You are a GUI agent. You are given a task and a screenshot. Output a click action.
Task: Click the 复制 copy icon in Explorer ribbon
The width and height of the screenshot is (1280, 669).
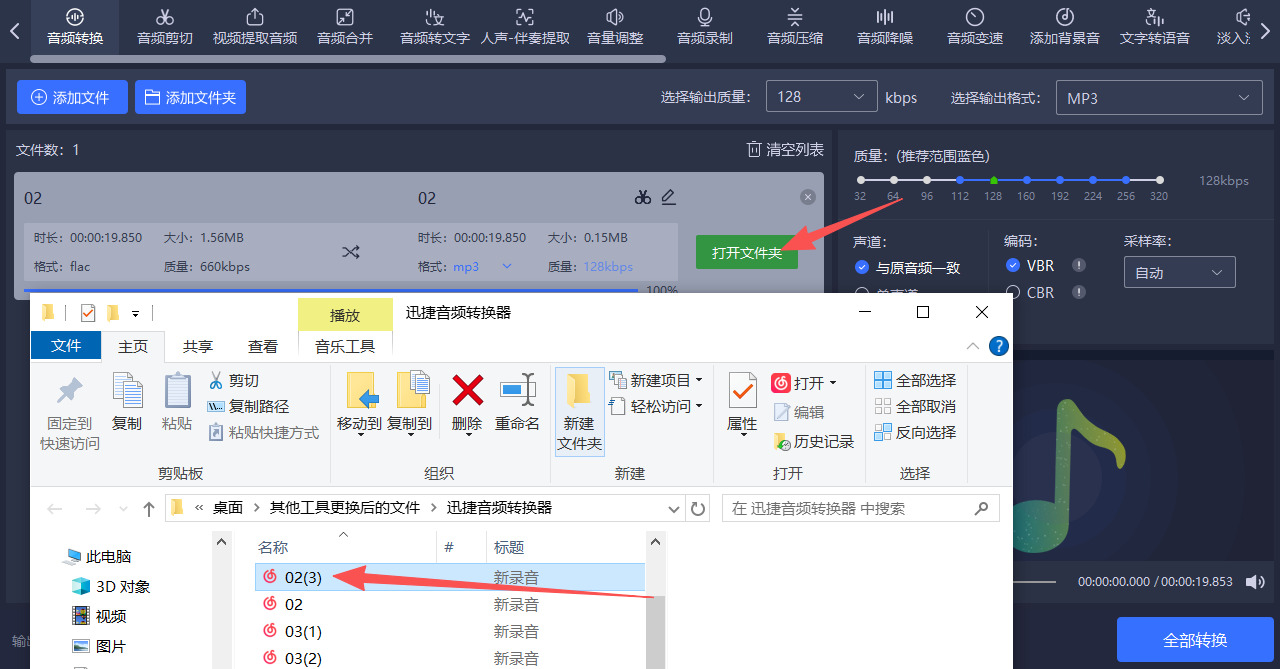[x=127, y=402]
